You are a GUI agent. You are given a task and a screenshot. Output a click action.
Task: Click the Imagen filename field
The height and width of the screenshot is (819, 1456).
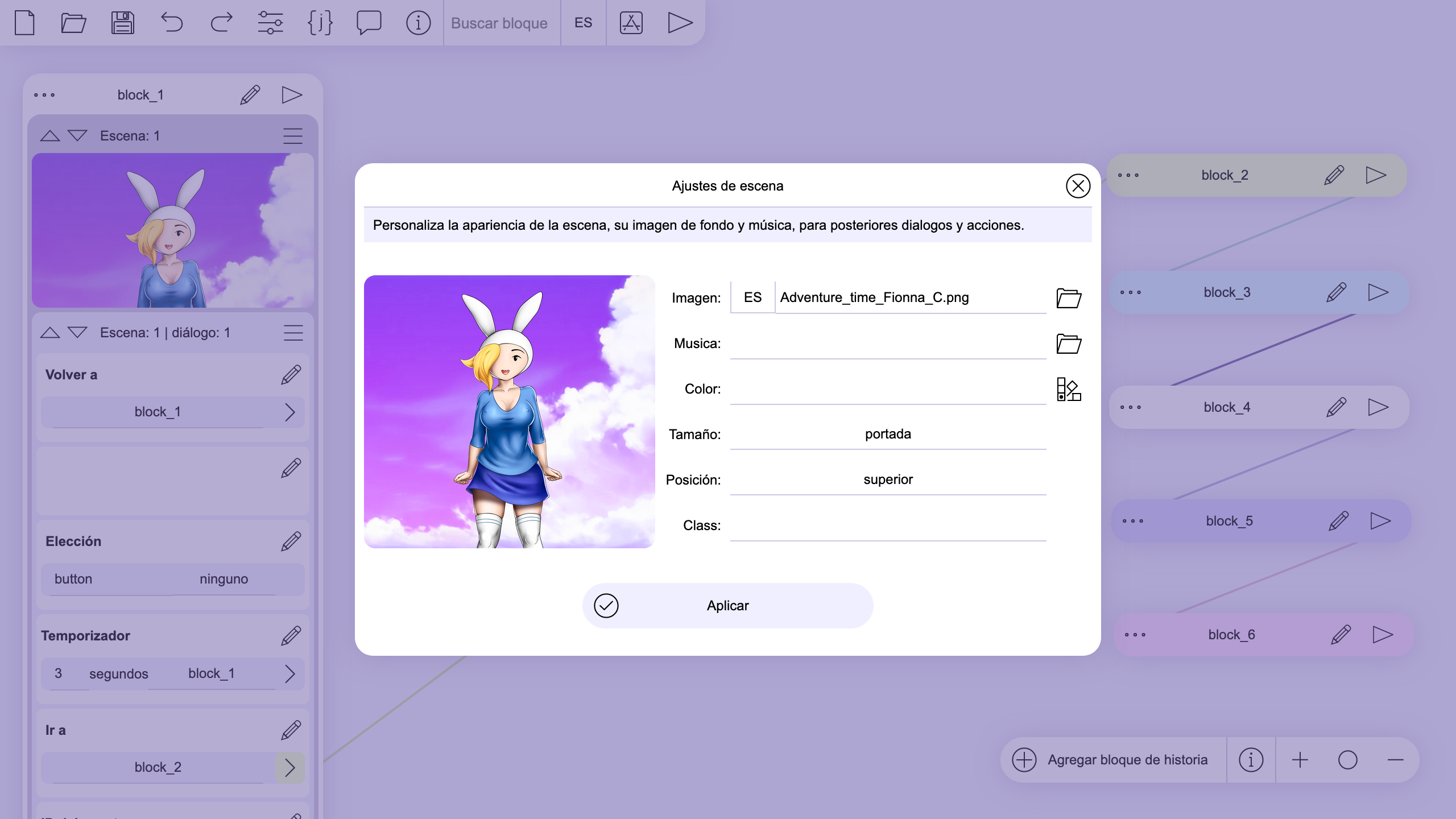(x=911, y=297)
